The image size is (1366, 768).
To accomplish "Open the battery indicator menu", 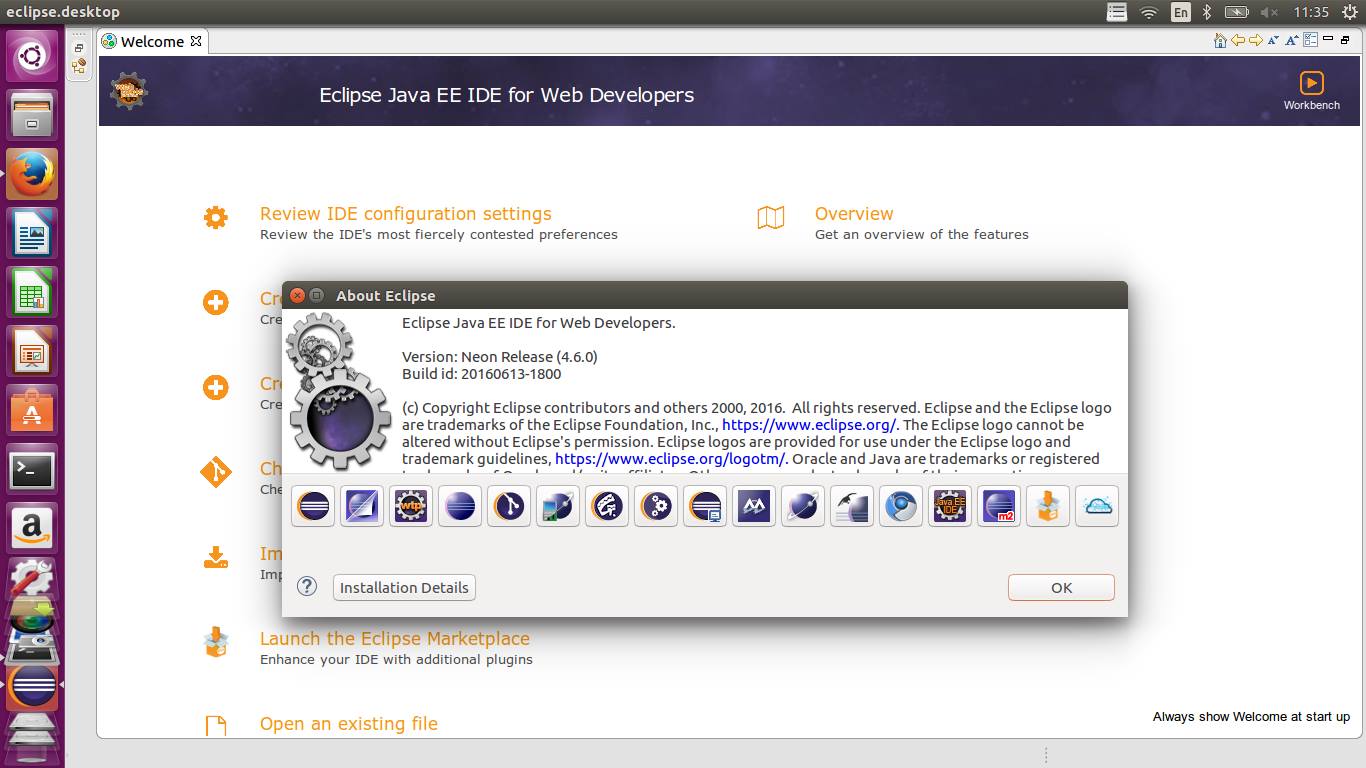I will pyautogui.click(x=1237, y=12).
